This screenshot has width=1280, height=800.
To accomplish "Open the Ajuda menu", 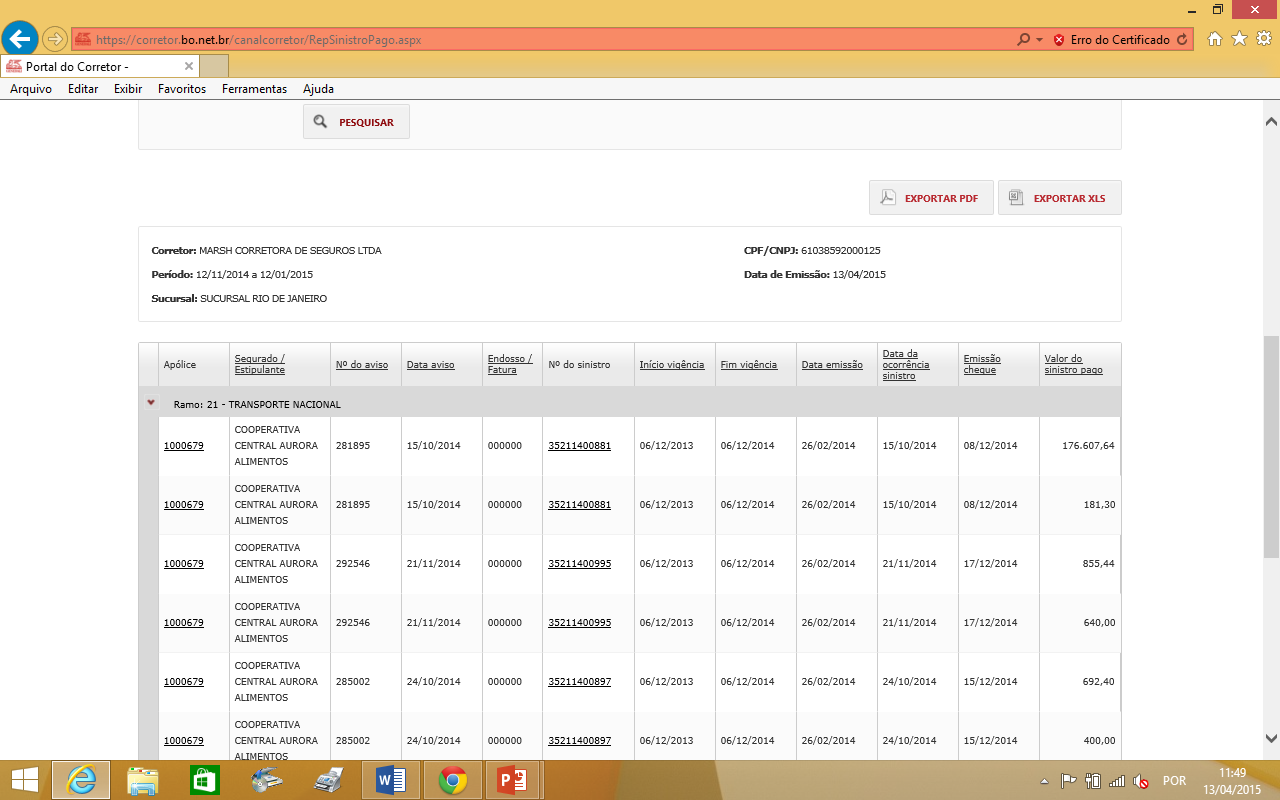I will [x=318, y=89].
